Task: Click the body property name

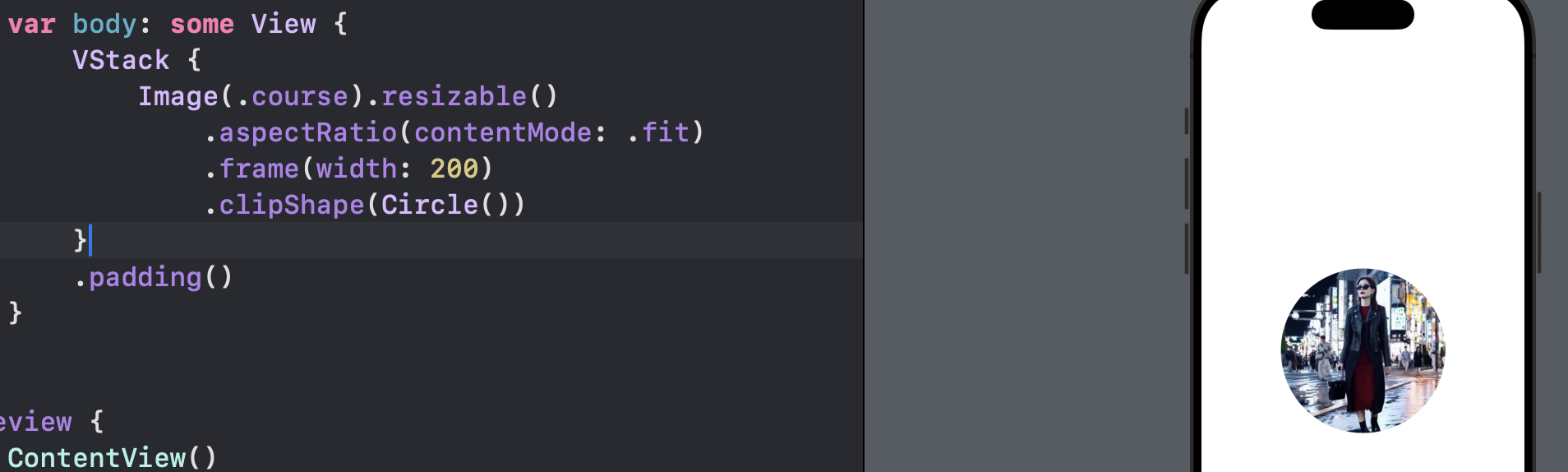Action: tap(104, 24)
